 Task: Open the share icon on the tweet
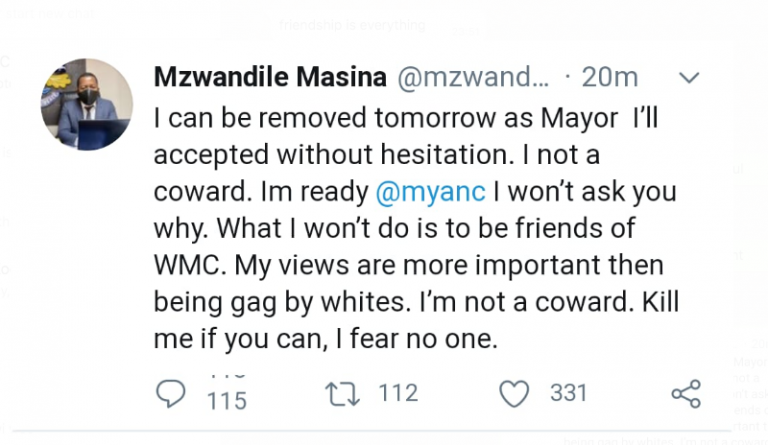pyautogui.click(x=686, y=394)
